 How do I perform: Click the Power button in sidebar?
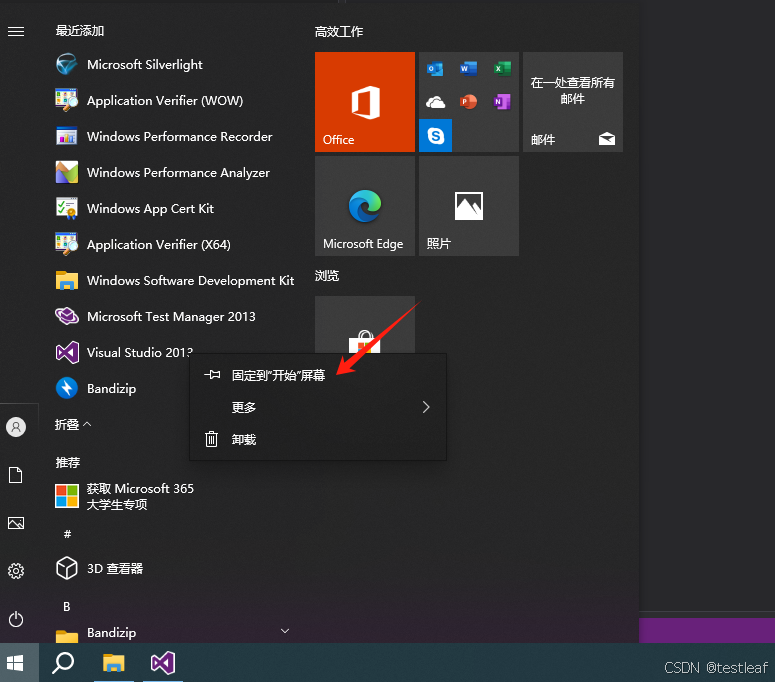coord(16,619)
